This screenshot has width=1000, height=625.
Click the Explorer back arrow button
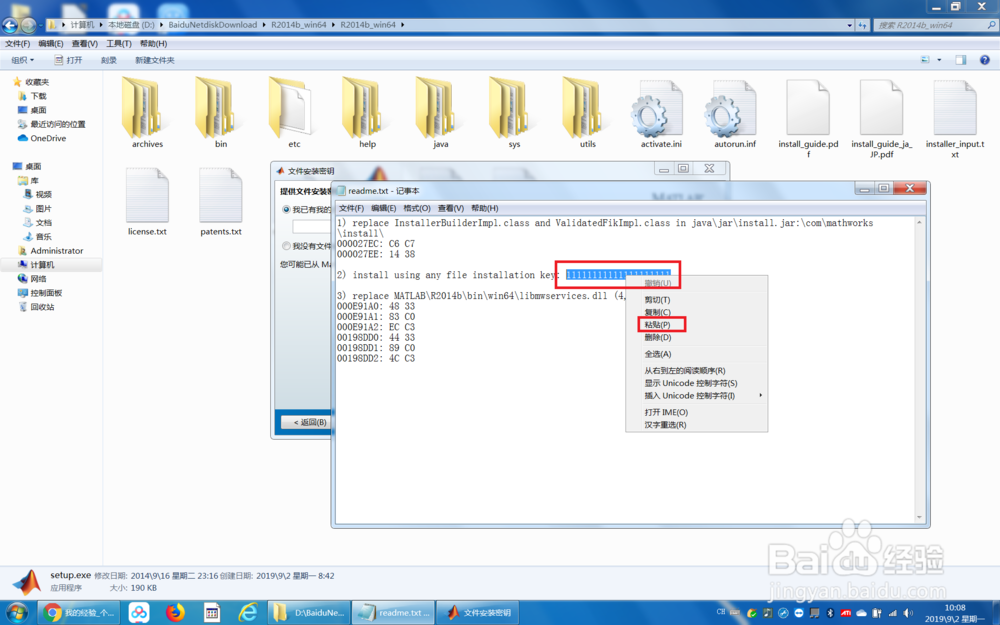coord(10,26)
